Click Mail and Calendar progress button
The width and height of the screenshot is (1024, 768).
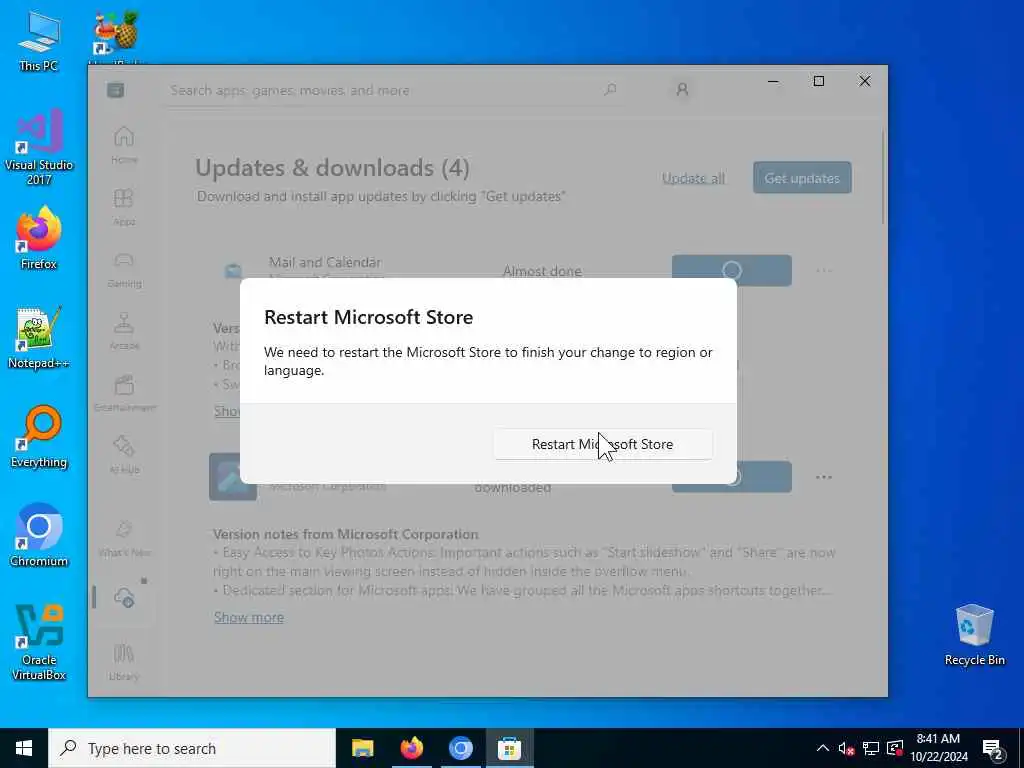(731, 270)
